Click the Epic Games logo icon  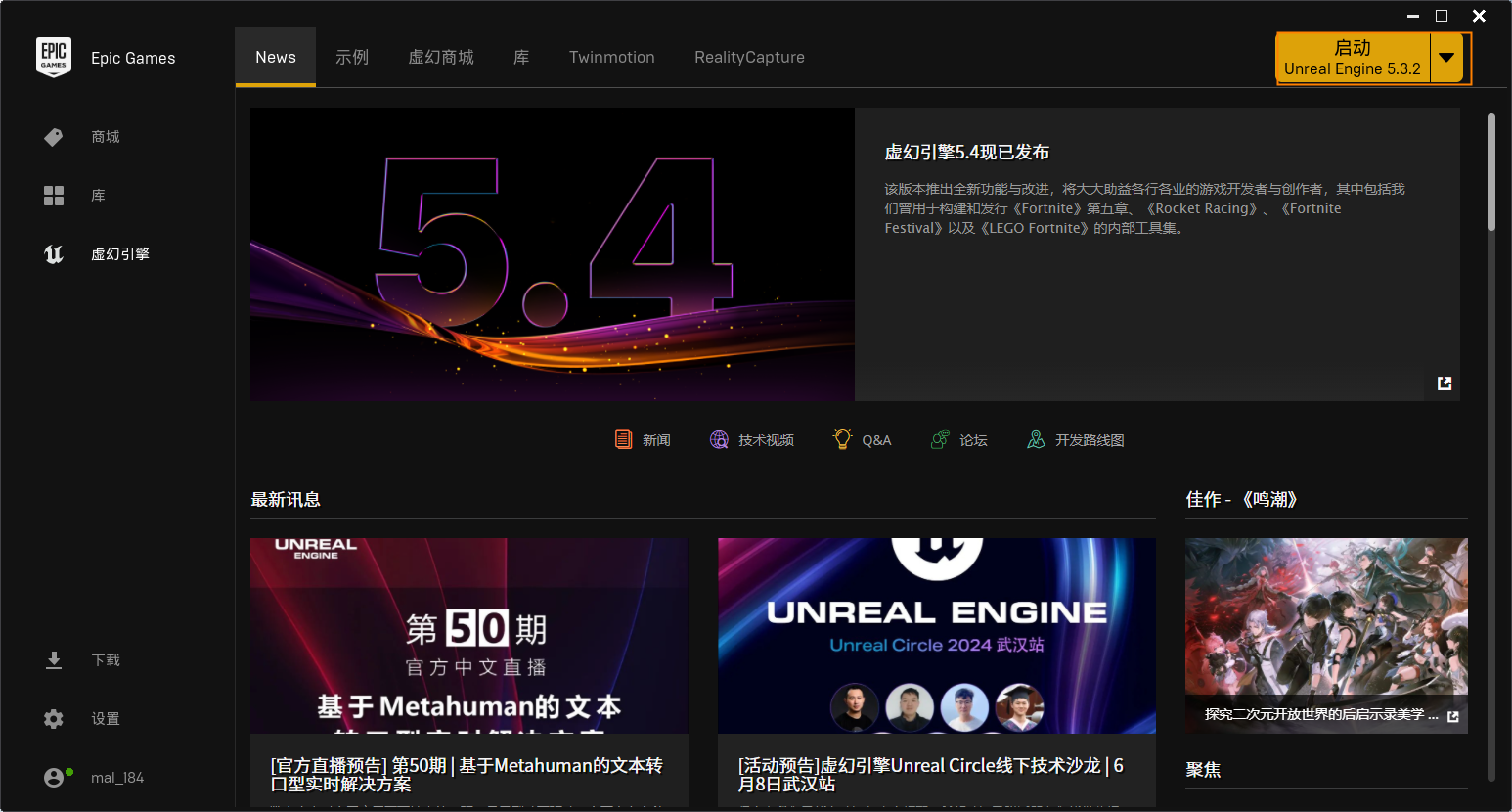(x=54, y=58)
